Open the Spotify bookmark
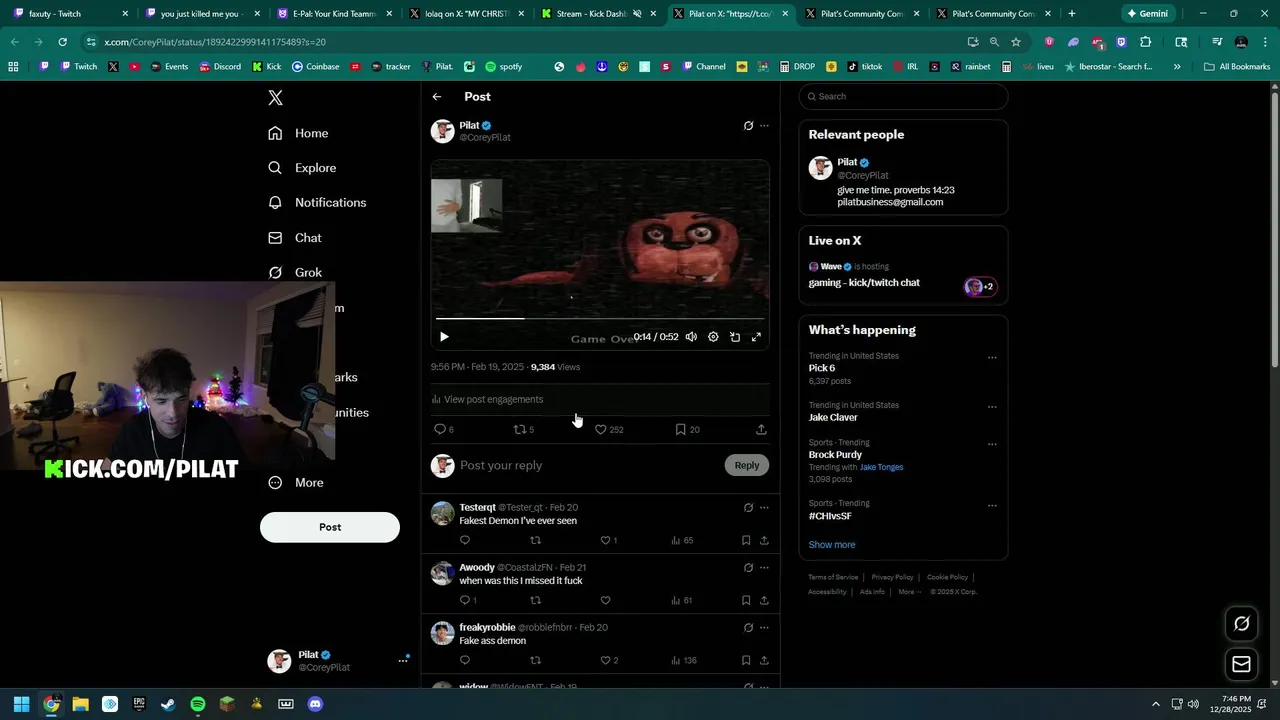 504,67
